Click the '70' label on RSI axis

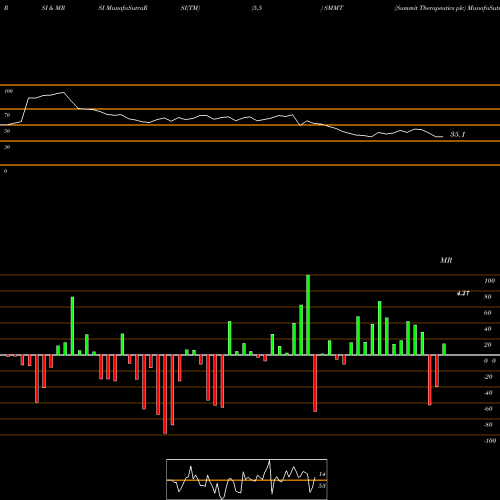(x=7, y=115)
